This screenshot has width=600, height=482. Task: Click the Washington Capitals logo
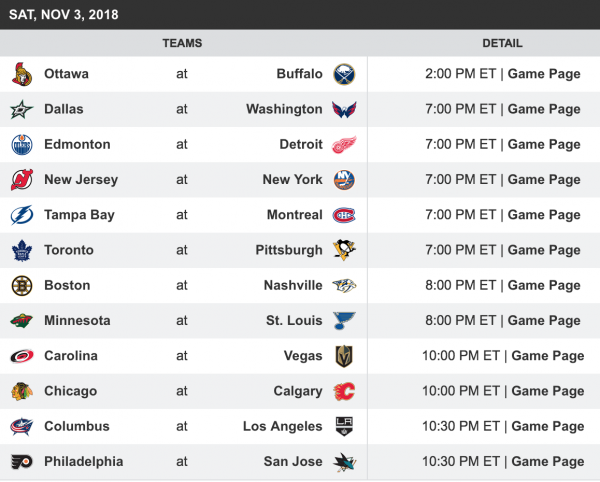[x=344, y=109]
